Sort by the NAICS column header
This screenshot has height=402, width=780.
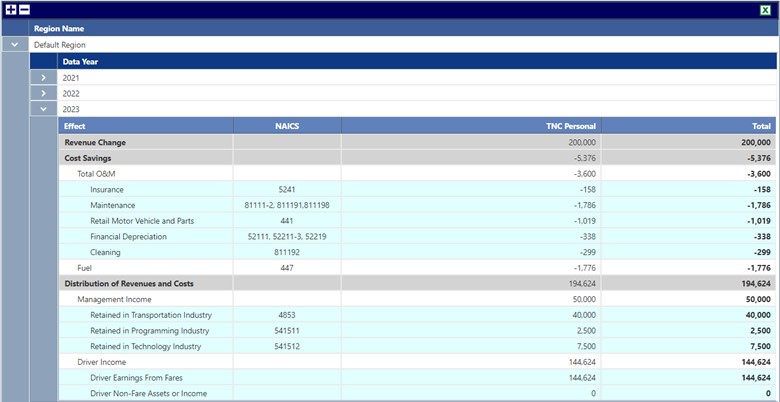(x=287, y=126)
